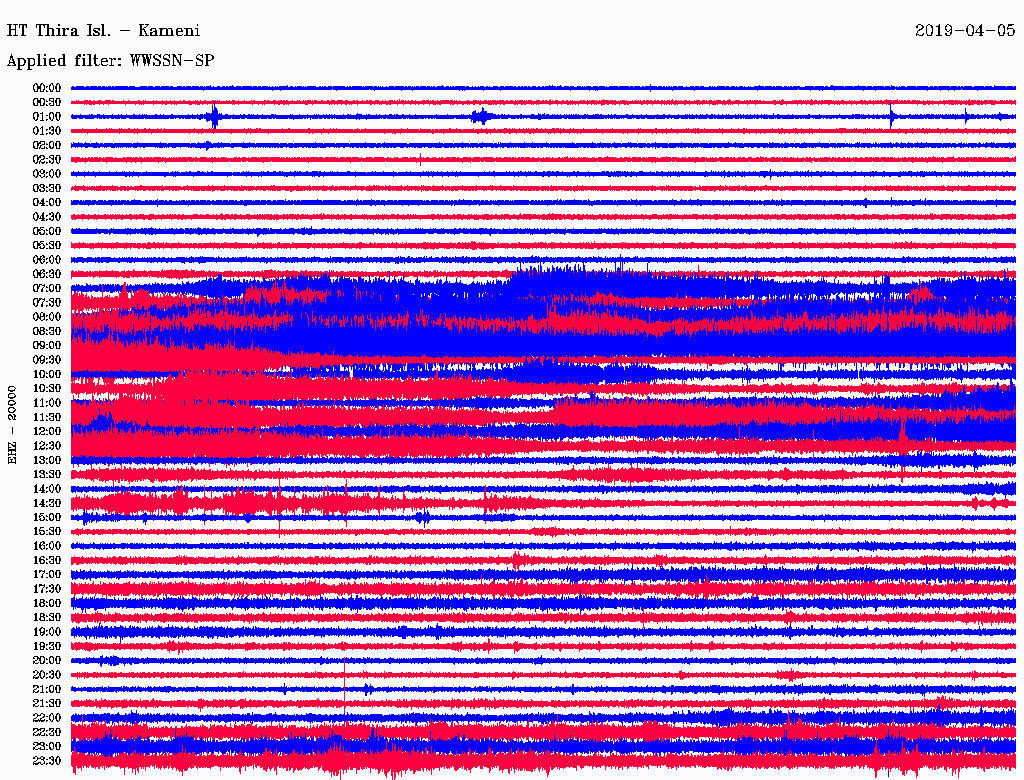This screenshot has height=780, width=1024.
Task: Click the 21:30 time label
Action: tap(47, 704)
